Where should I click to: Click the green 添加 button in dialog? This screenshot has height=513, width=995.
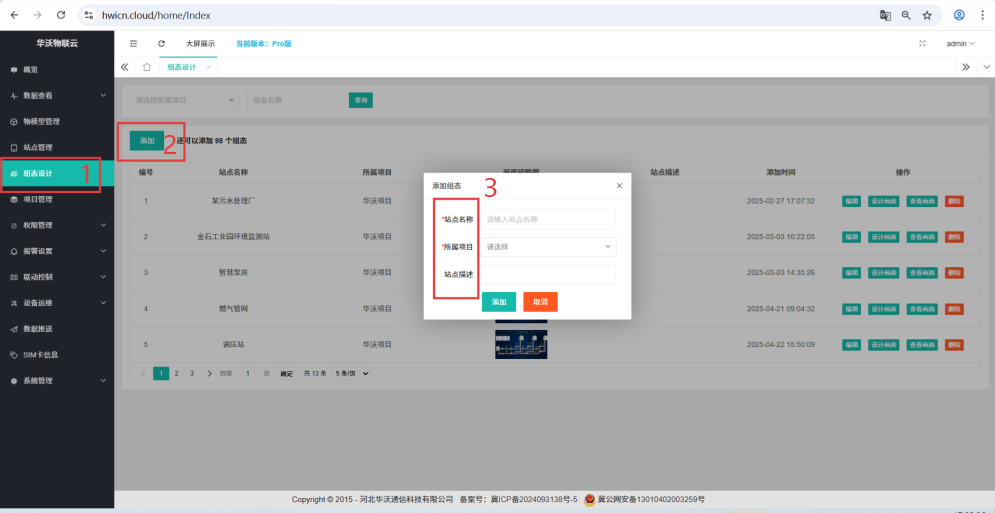pyautogui.click(x=499, y=301)
